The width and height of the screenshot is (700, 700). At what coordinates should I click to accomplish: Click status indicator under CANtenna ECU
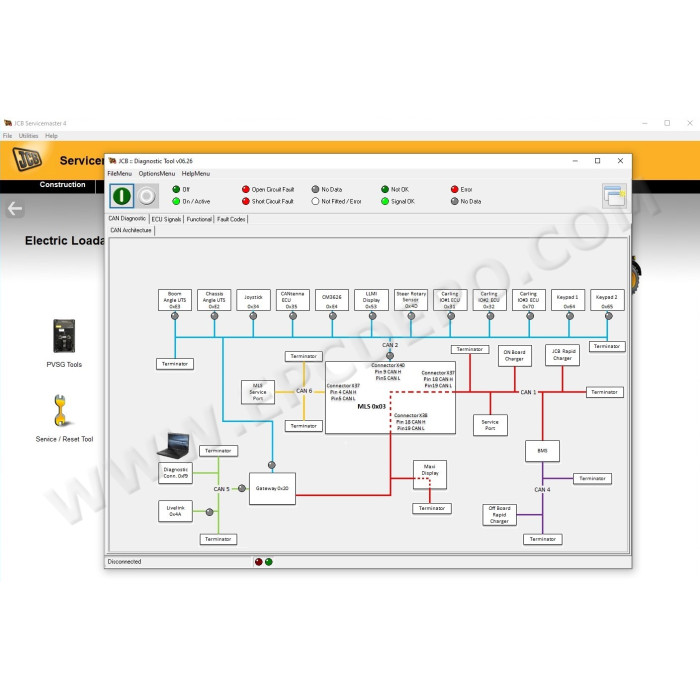(x=293, y=316)
